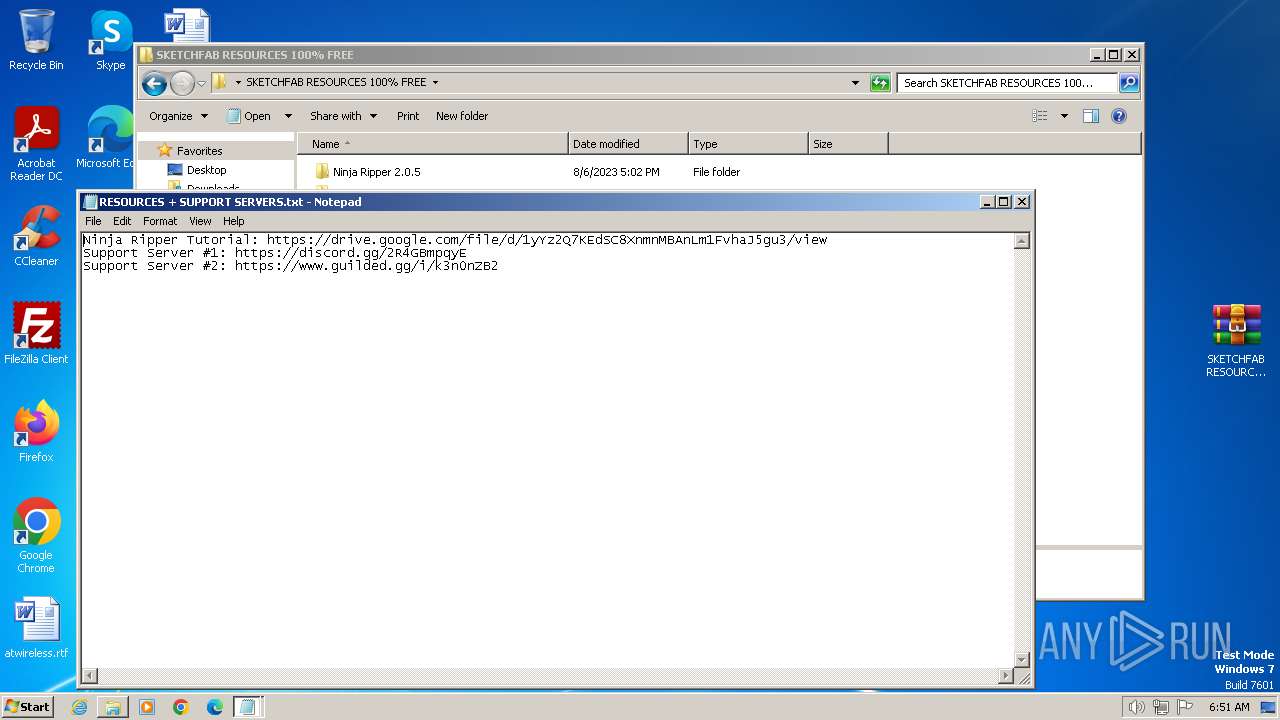Open the taskbar clock showing 6:51 AM
This screenshot has height=720, width=1280.
[1229, 707]
